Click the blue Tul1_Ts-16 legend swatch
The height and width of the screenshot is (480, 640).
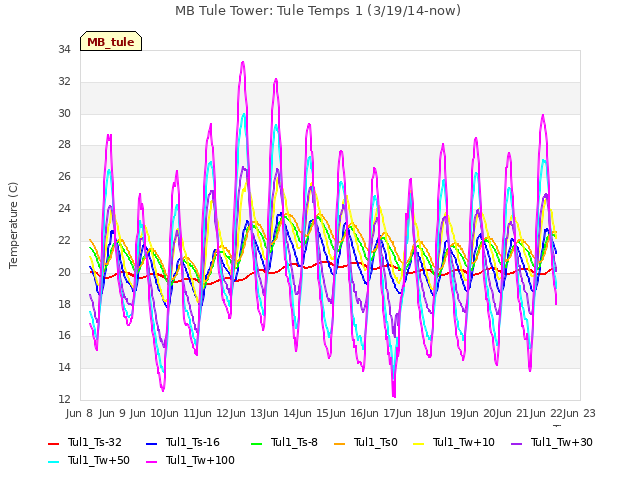[151, 443]
